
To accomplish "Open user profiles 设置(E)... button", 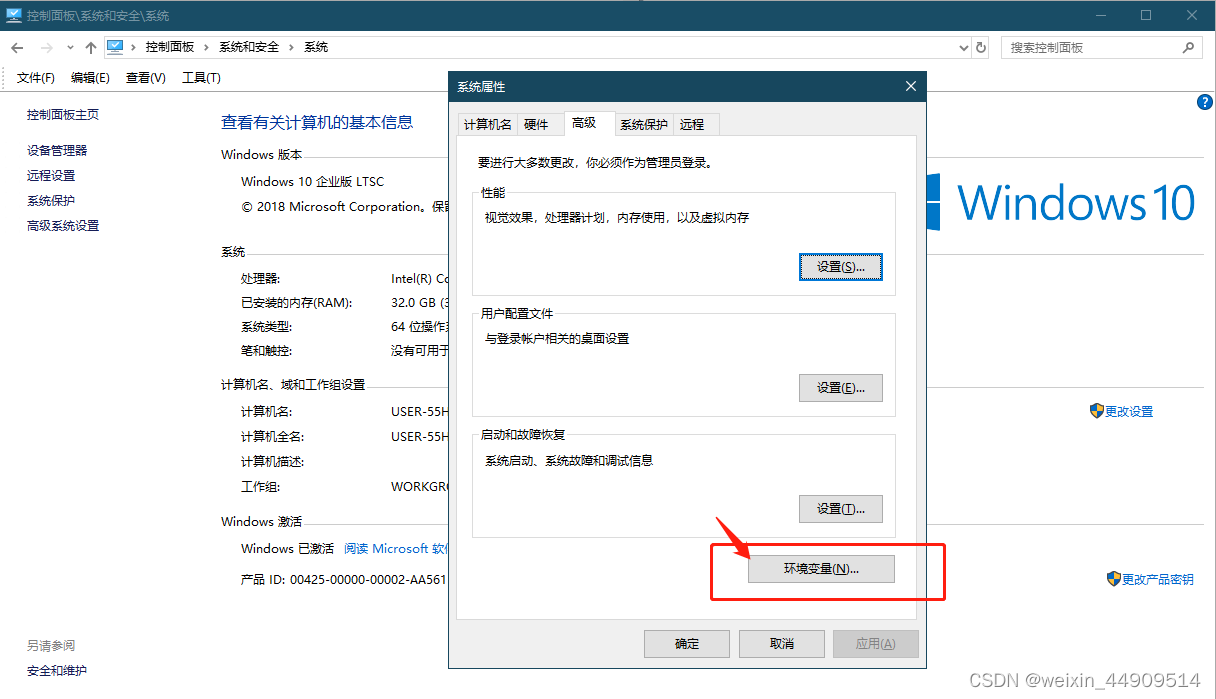I will [841, 388].
